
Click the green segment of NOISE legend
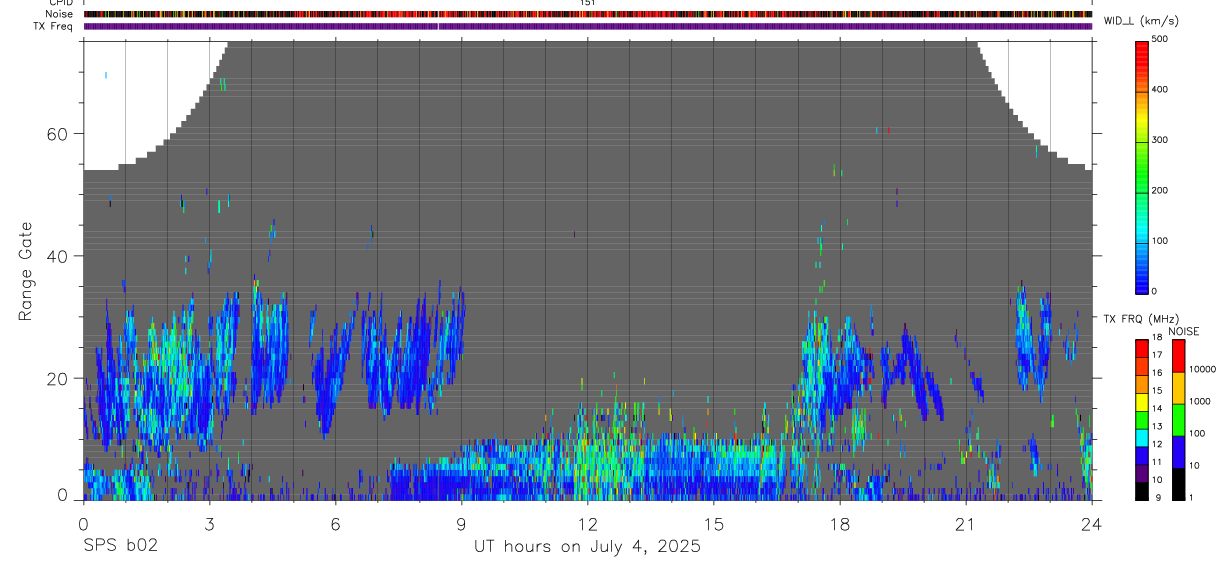(1178, 420)
